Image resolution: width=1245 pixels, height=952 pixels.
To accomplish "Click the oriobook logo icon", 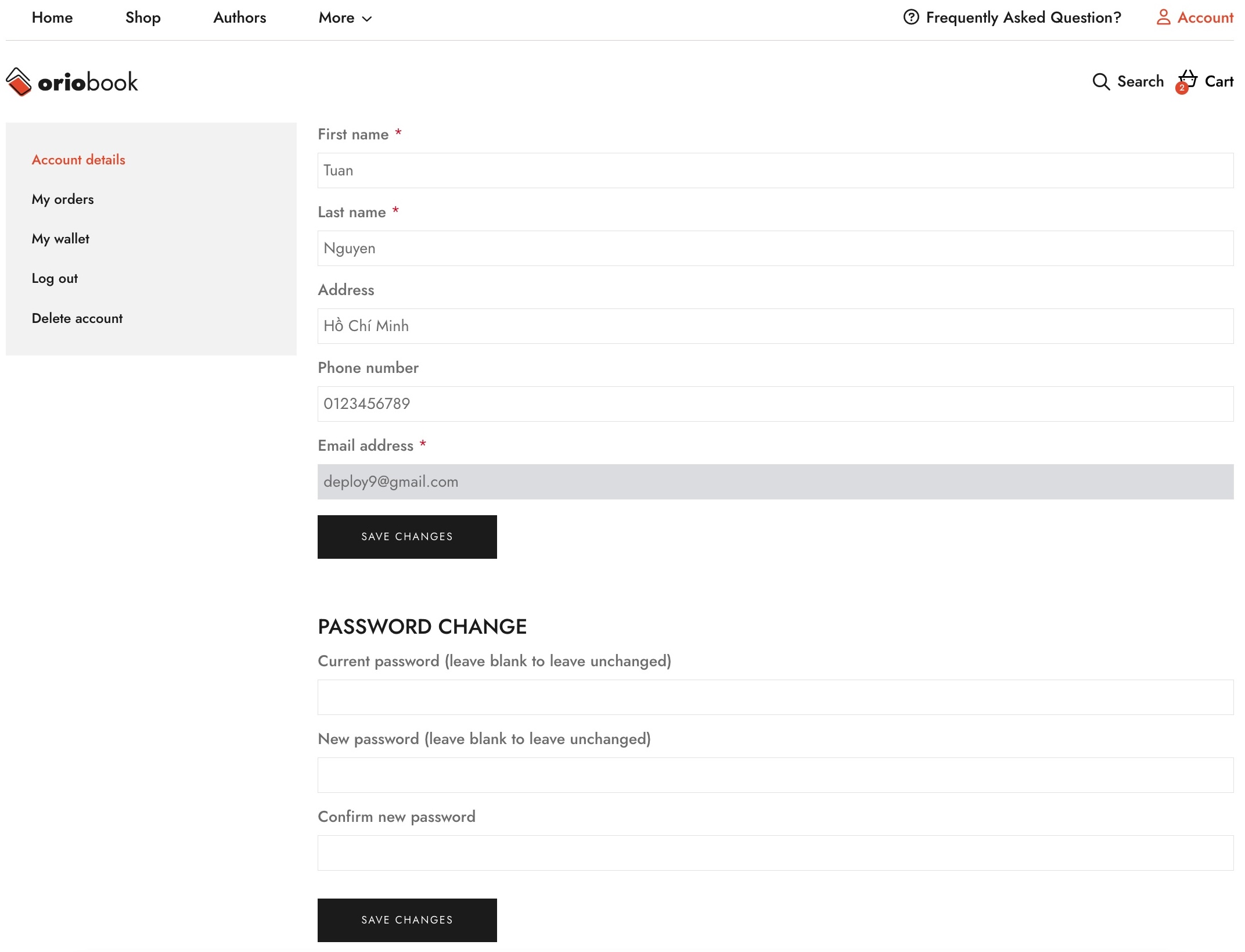I will tap(19, 82).
